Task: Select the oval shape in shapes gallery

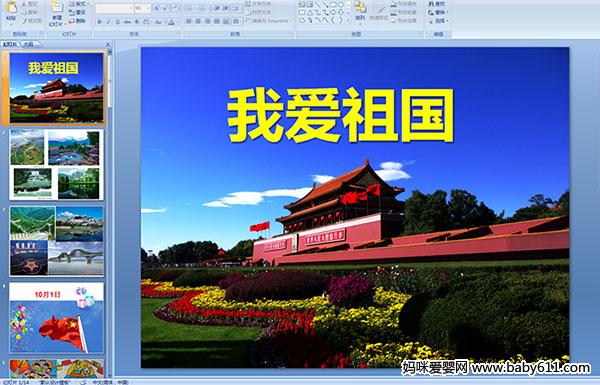Action: coord(341,5)
